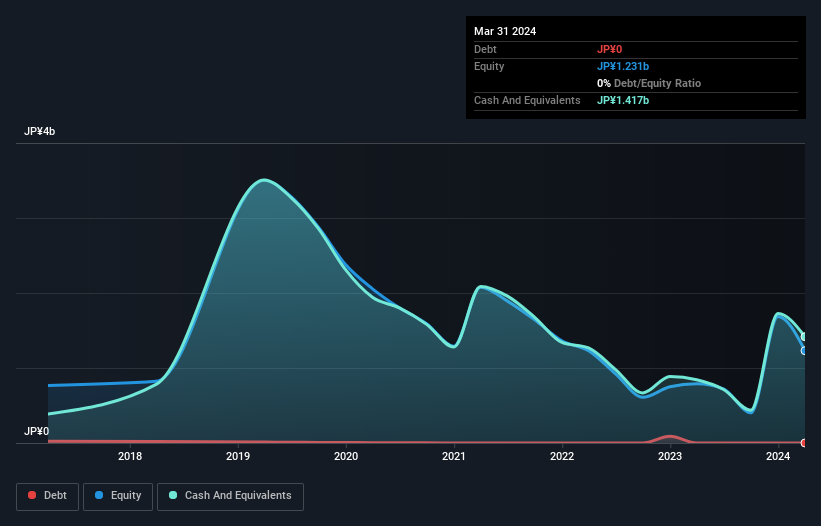821x526 pixels.
Task: Click the 2023 x-axis label
Action: (670, 456)
